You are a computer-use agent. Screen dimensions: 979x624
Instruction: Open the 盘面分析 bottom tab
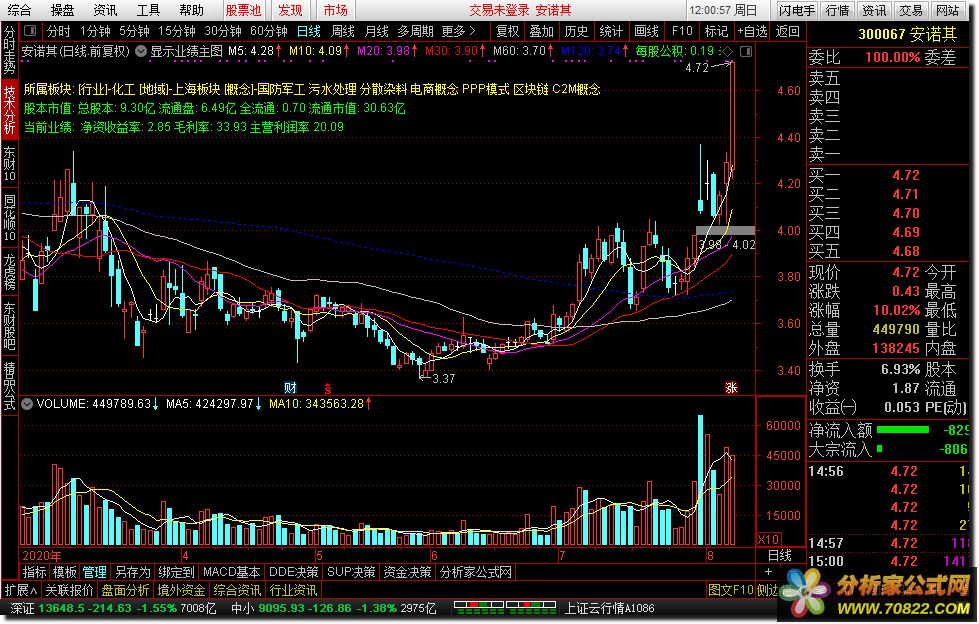click(x=125, y=590)
